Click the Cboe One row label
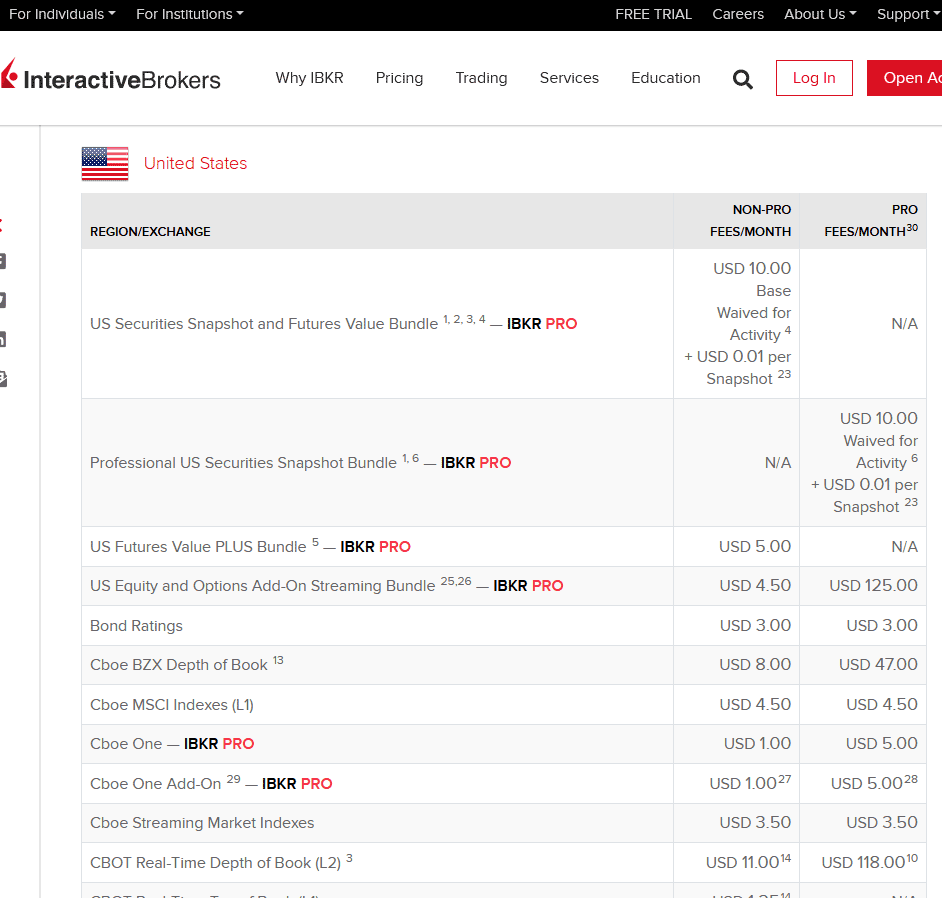This screenshot has width=942, height=898. 126,744
